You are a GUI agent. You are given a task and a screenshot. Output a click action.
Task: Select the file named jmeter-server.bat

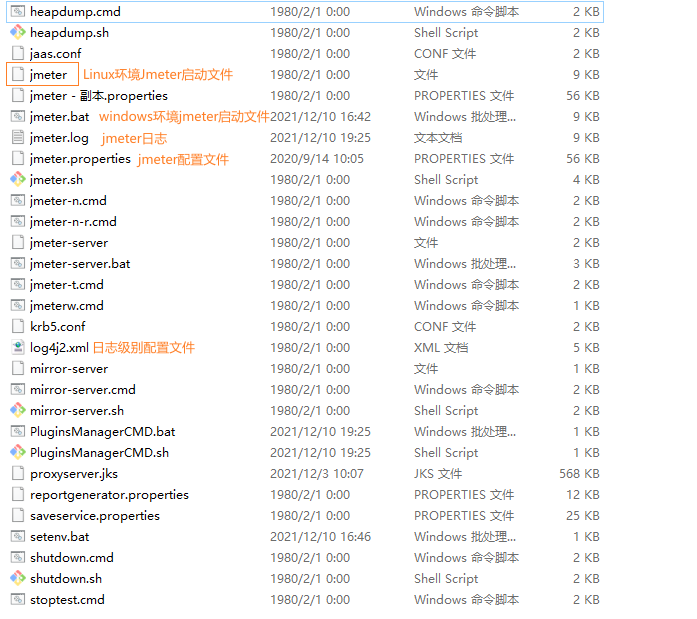point(80,264)
